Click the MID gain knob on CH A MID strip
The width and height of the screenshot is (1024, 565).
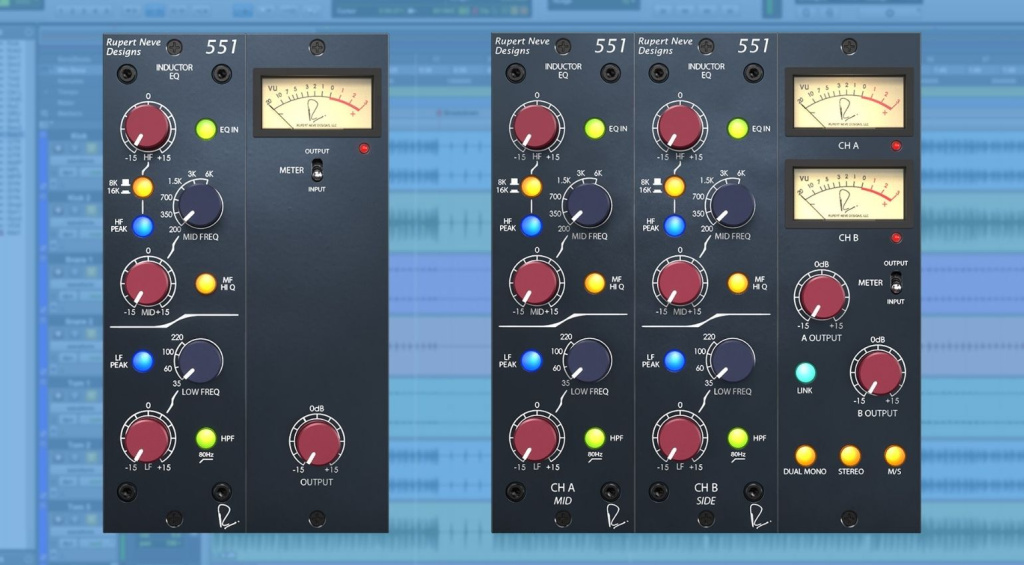coord(536,282)
